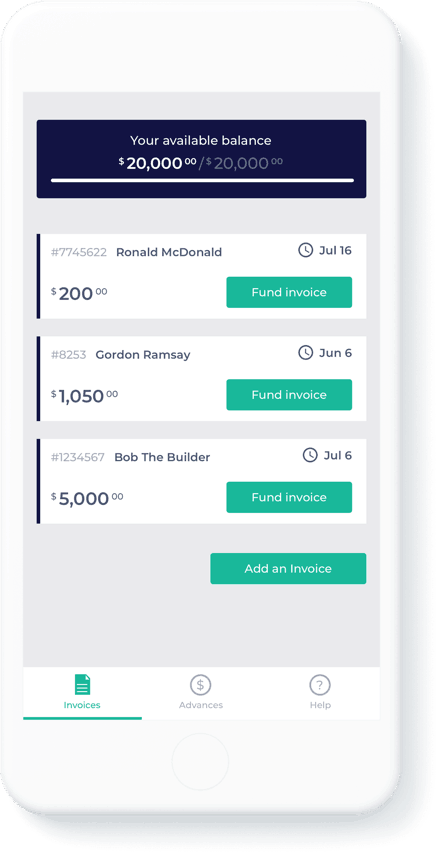Open Advances via dollar icon
436x852 pixels.
click(201, 685)
